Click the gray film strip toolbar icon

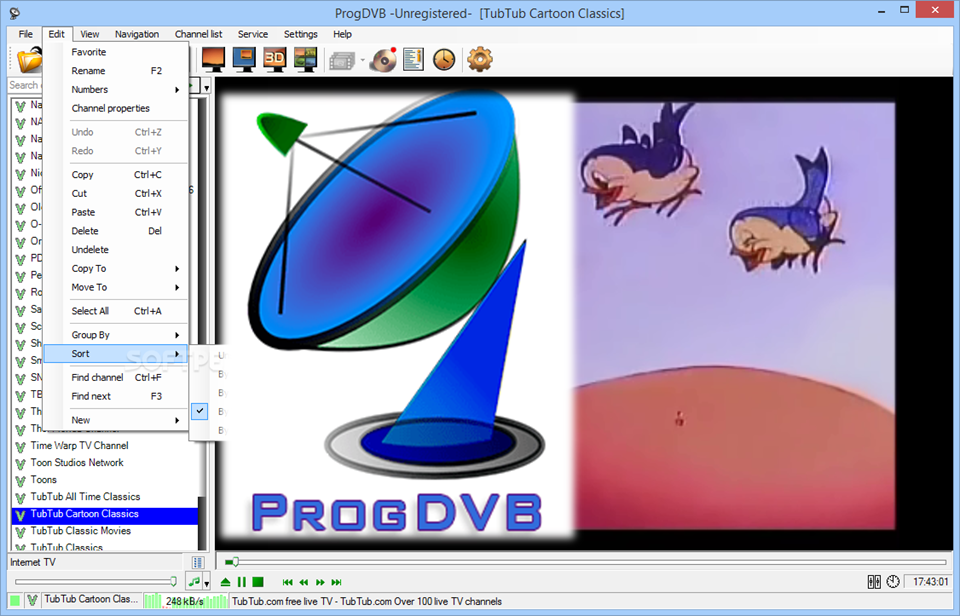342,61
